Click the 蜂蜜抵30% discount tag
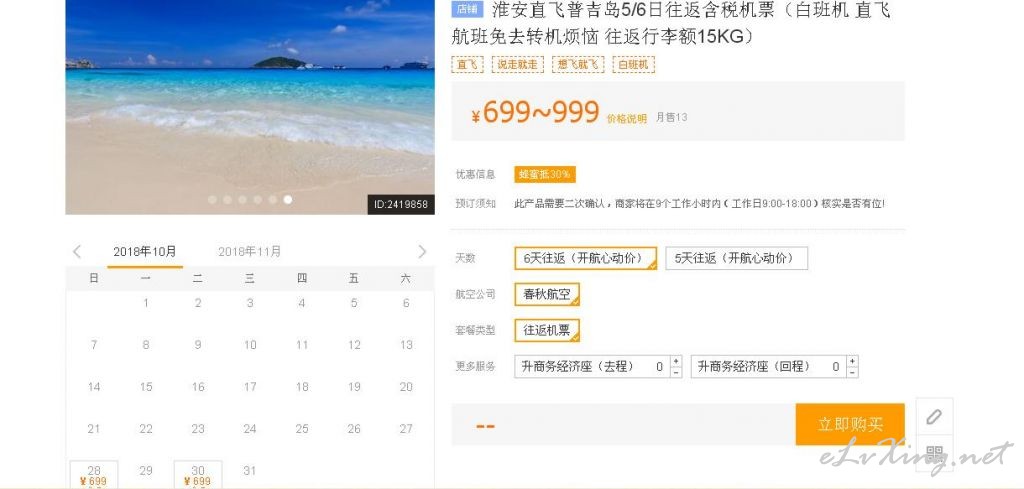This screenshot has width=1024, height=489. tap(545, 174)
